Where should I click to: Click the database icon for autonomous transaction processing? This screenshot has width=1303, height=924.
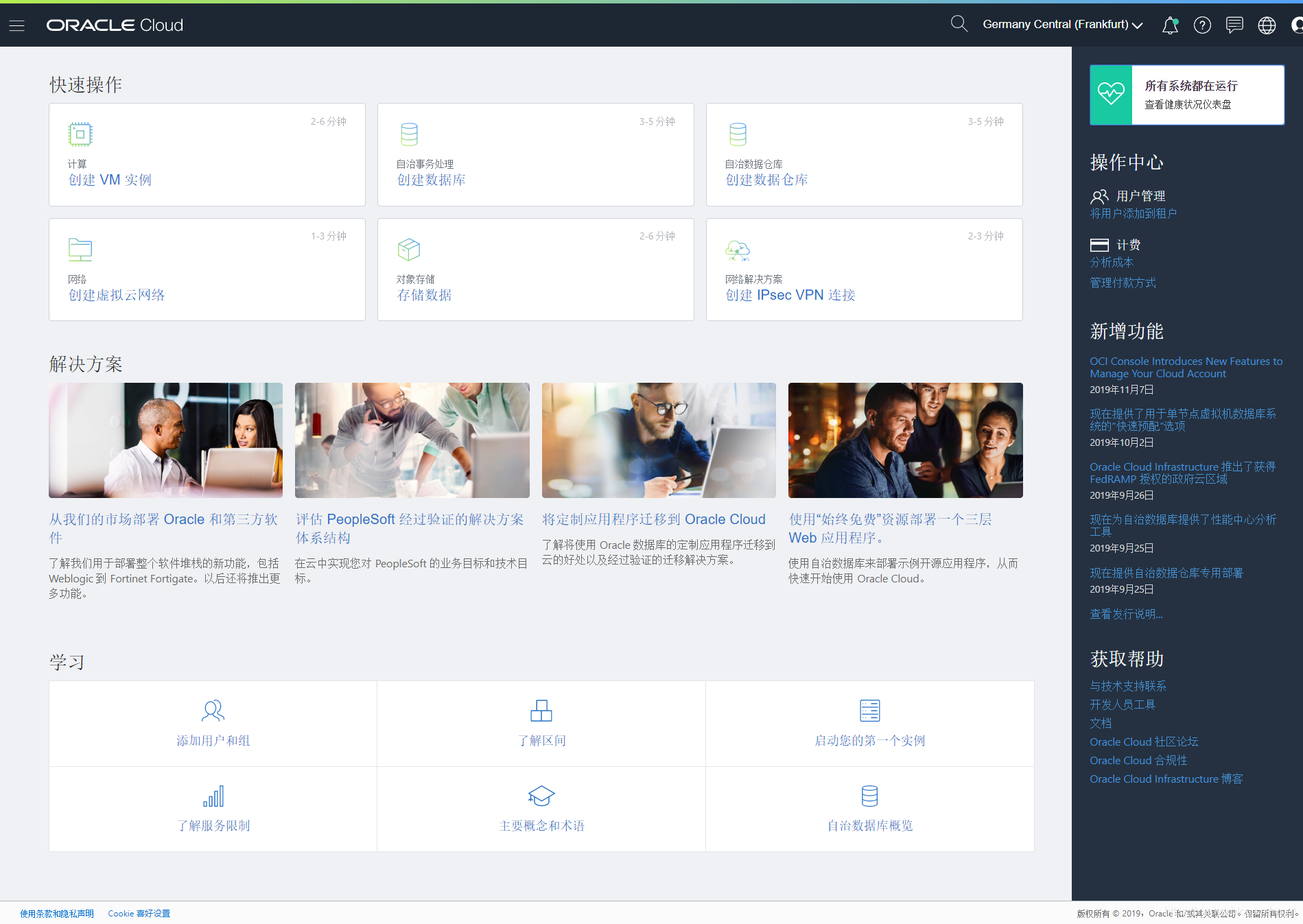(409, 134)
